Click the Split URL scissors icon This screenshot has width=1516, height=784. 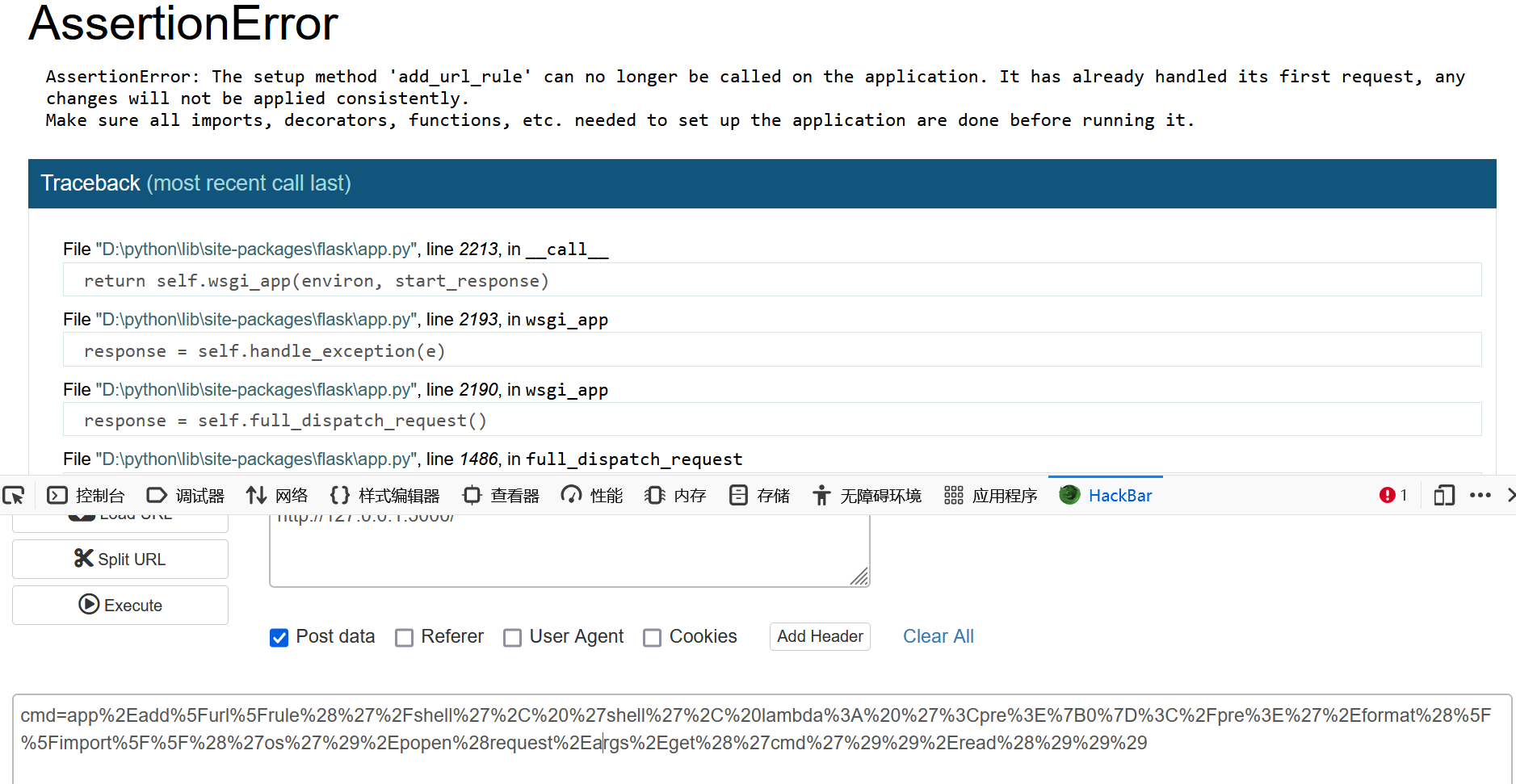click(83, 558)
